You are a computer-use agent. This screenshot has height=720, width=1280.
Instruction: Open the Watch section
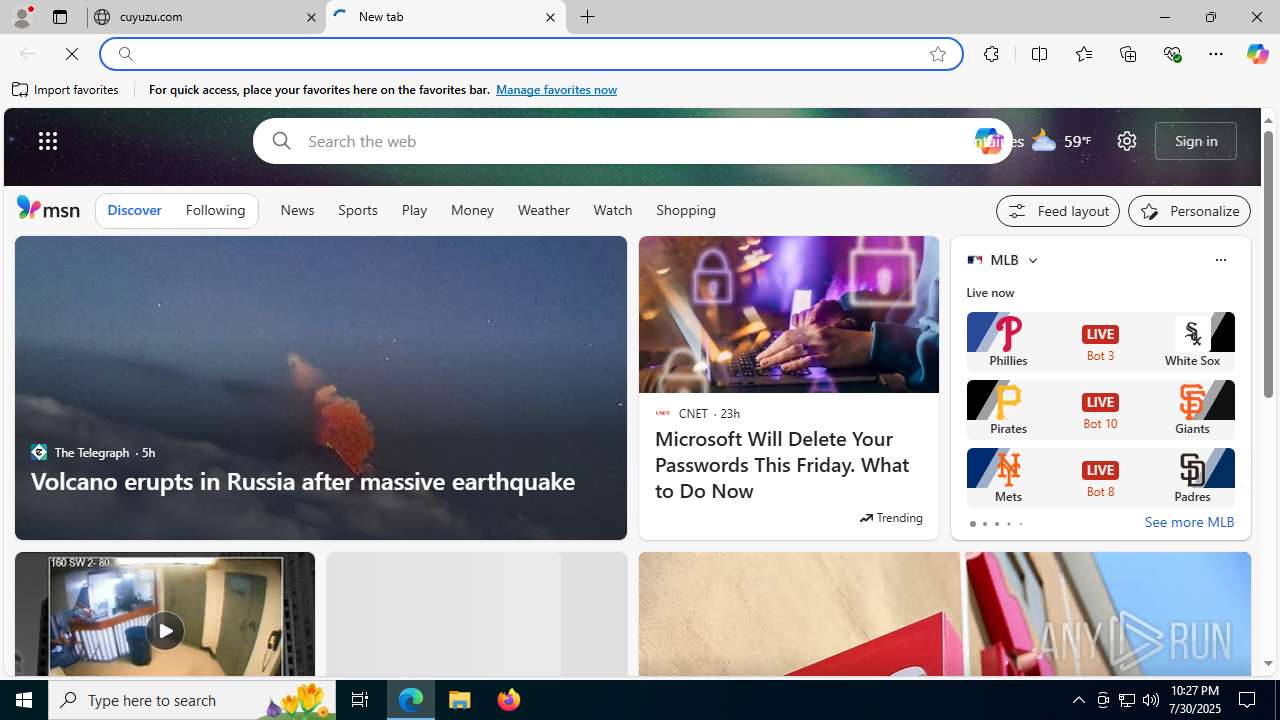[613, 211]
